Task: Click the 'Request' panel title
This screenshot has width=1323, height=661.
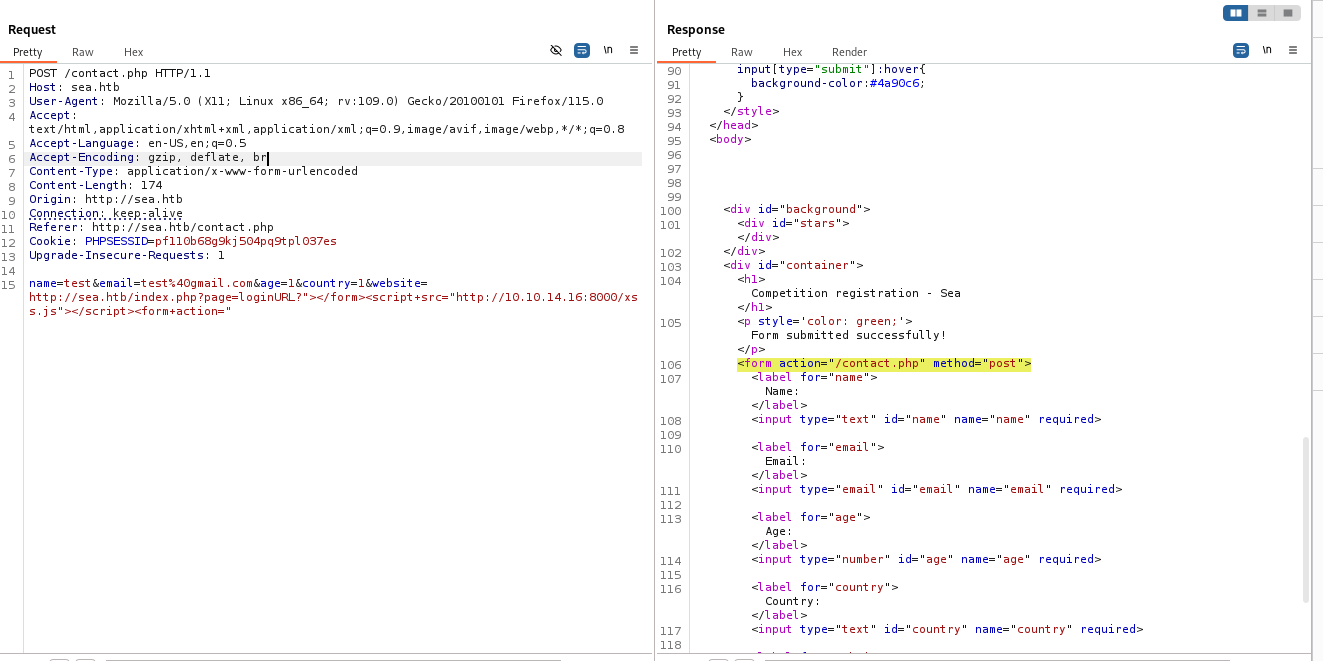Action: tap(32, 30)
